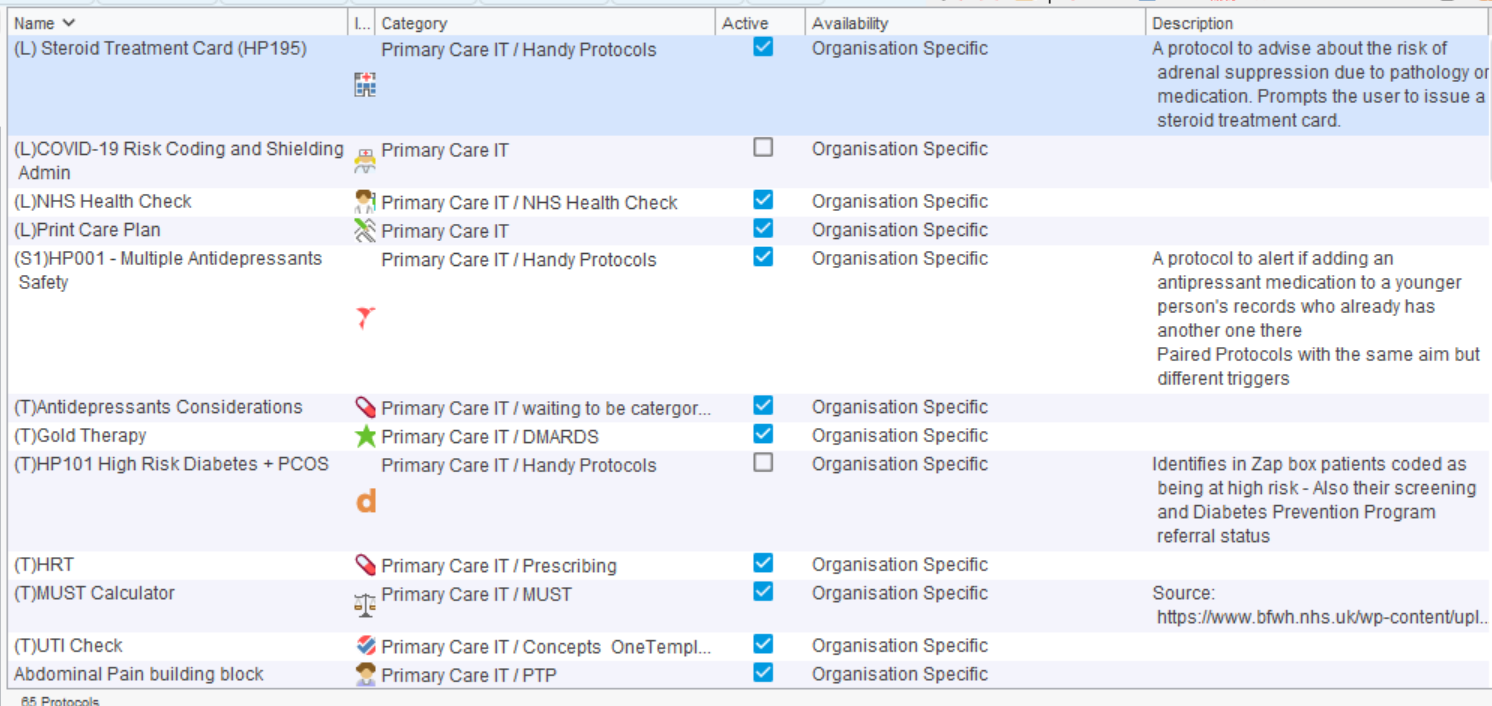
Task: Click the Active column header
Action: pyautogui.click(x=760, y=23)
